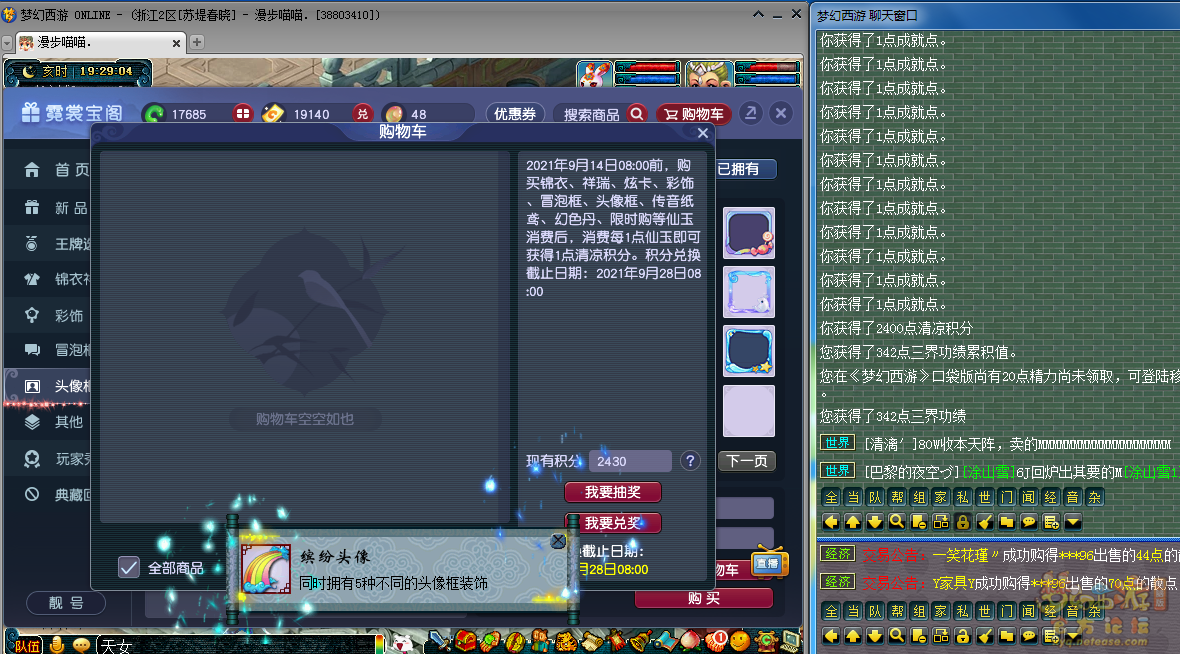Viewport: 1180px width, 654px height.
Task: Click the red search icon next to 搜索商品
Action: [636, 114]
